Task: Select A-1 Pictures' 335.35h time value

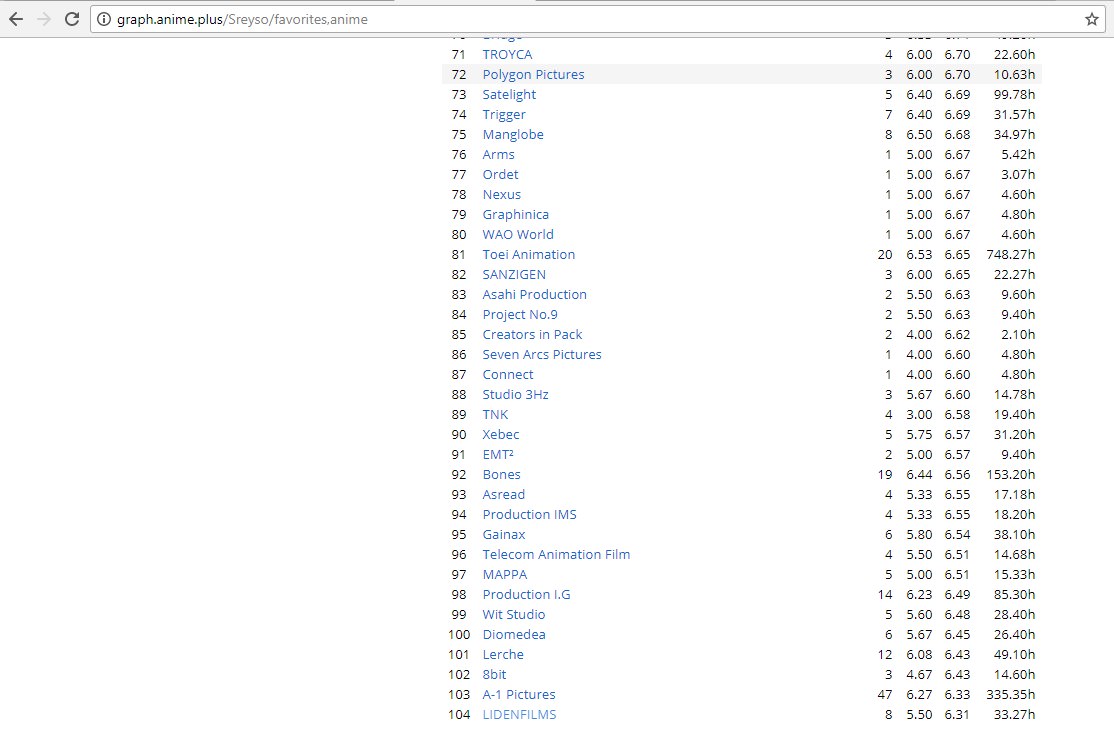Action: pyautogui.click(x=1010, y=694)
